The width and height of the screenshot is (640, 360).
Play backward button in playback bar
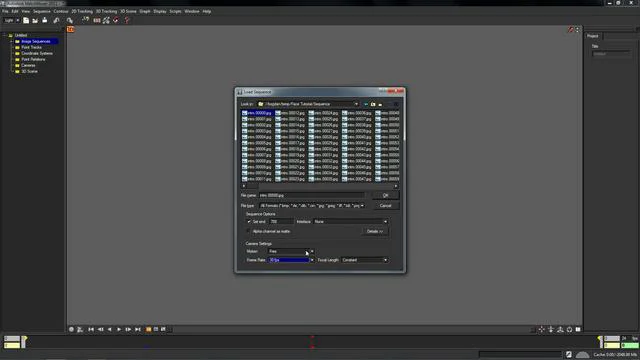tap(109, 329)
